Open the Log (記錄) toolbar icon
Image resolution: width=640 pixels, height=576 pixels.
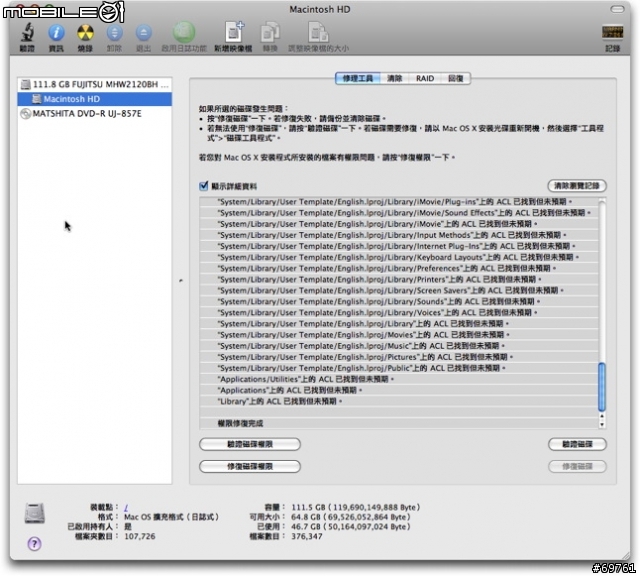click(612, 32)
